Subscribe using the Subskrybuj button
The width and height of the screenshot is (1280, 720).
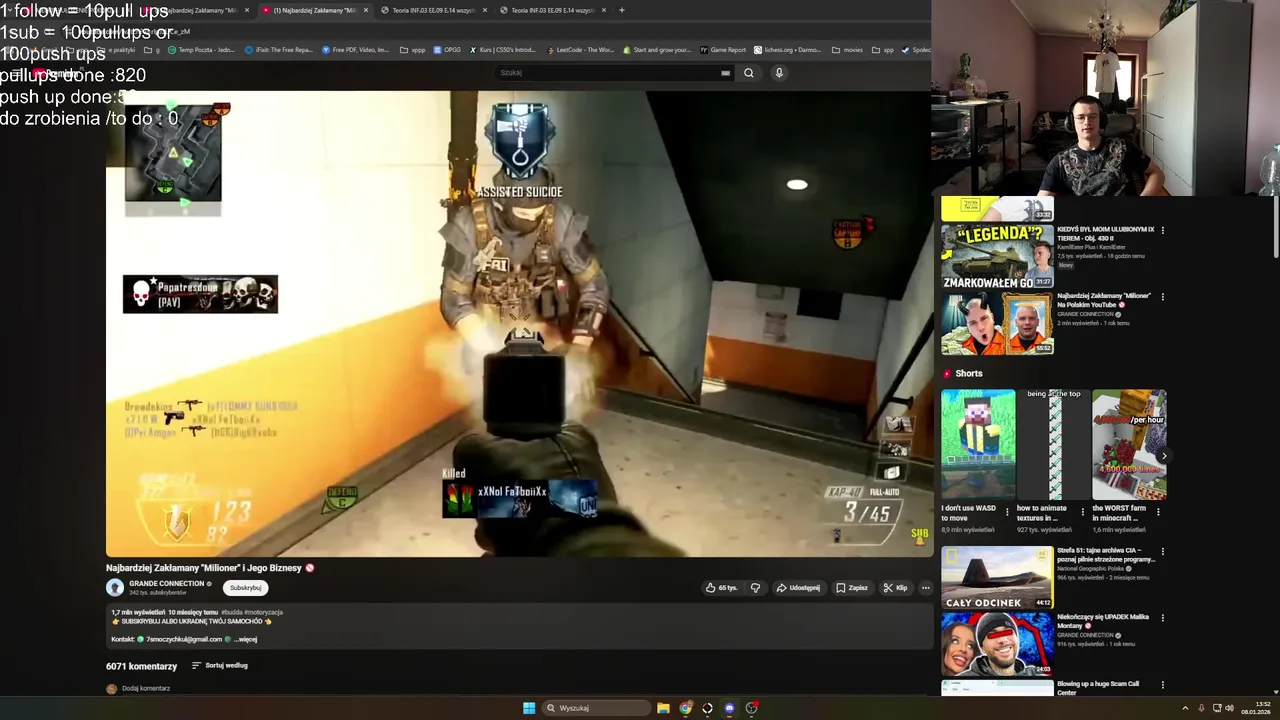(x=245, y=588)
